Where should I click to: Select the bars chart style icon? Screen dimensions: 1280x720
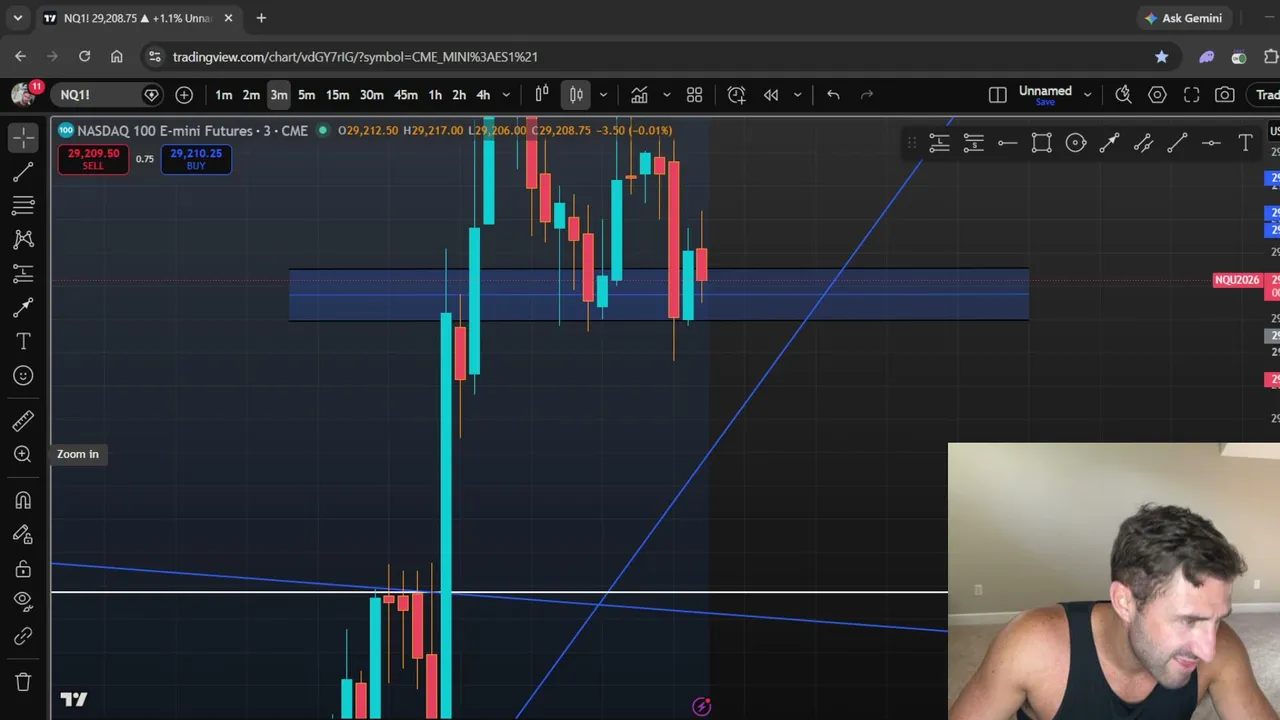pyautogui.click(x=542, y=95)
